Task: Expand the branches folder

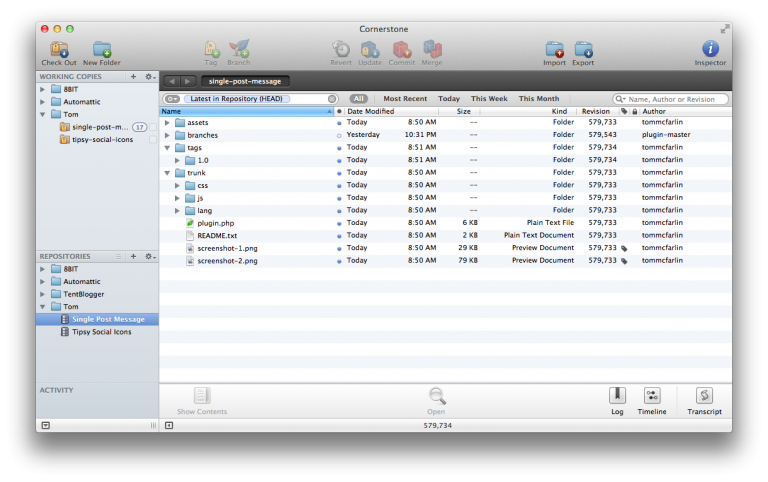Action: 168,135
